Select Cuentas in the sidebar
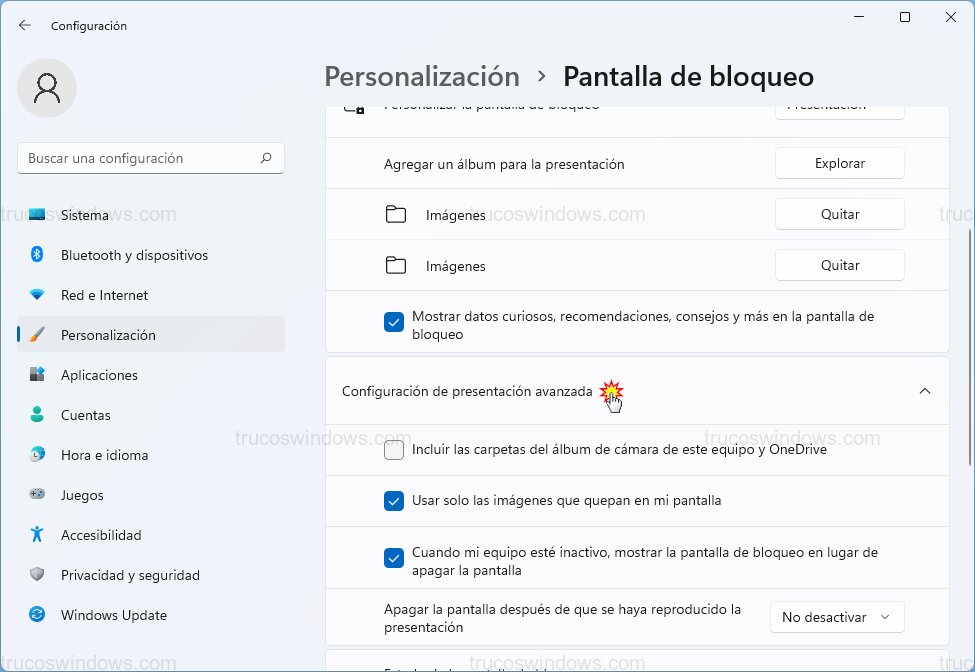The image size is (975, 672). tap(86, 415)
